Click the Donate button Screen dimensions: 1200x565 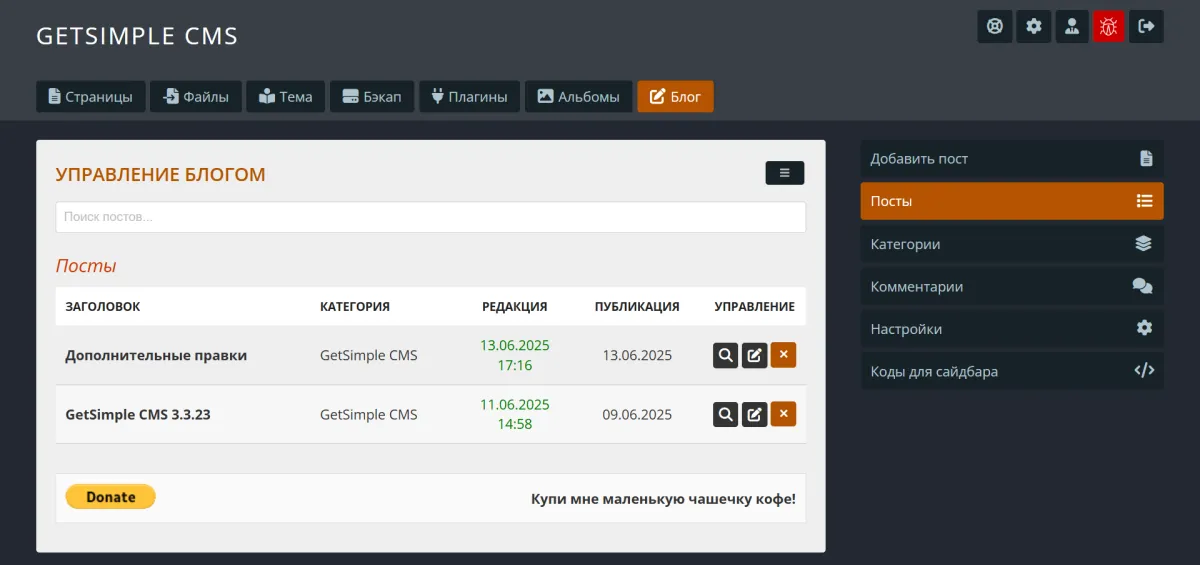tap(110, 497)
